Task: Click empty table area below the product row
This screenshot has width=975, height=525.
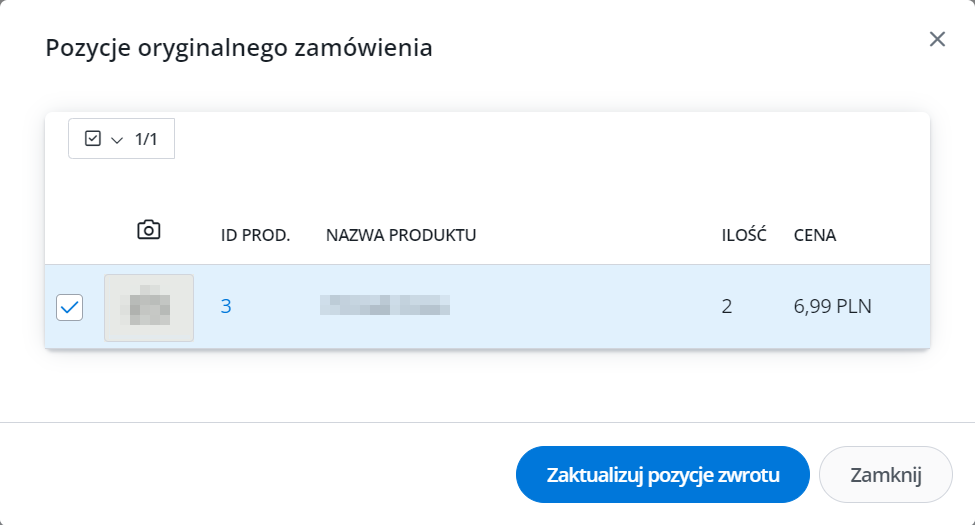Action: pos(488,384)
